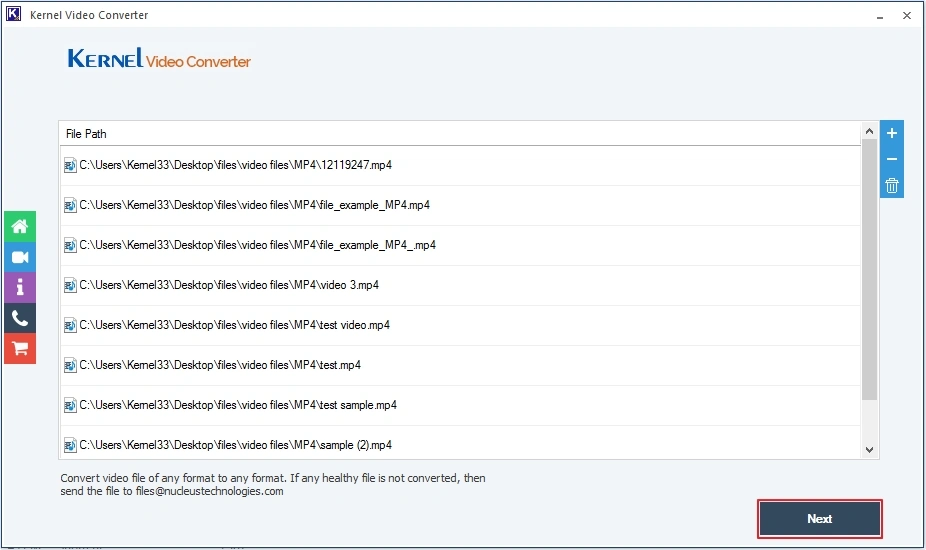The height and width of the screenshot is (550, 926).
Task: Delete all files with trash icon
Action: [x=892, y=185]
